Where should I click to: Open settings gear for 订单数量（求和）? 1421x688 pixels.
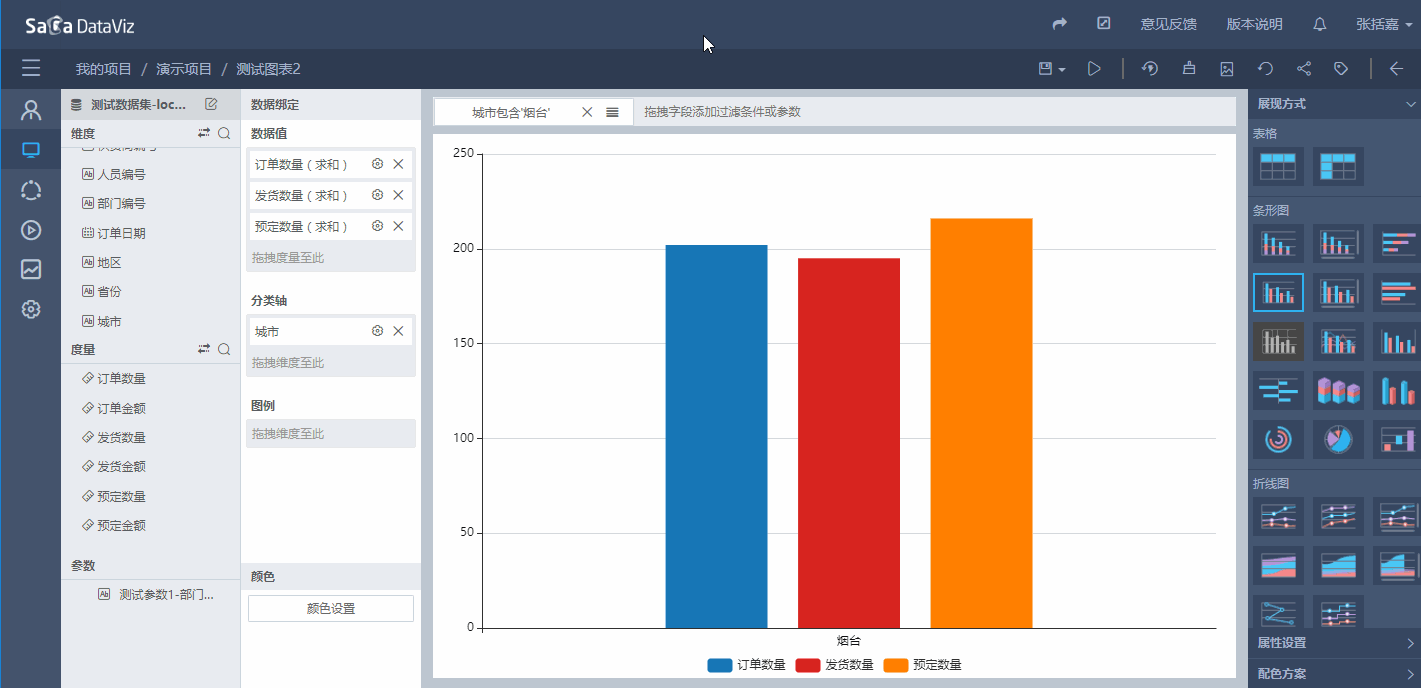(x=377, y=164)
